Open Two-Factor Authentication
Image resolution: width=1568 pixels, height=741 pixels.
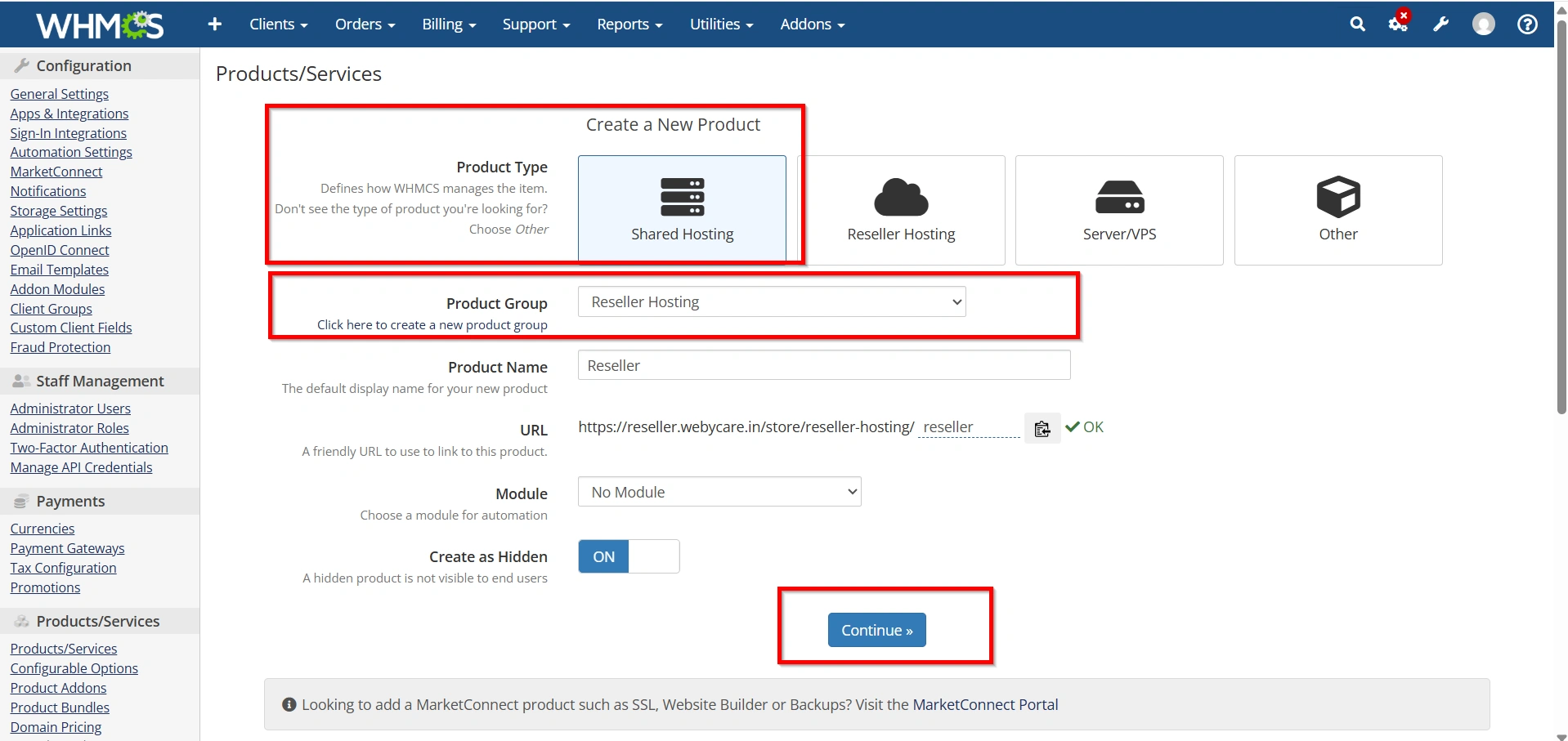[89, 448]
